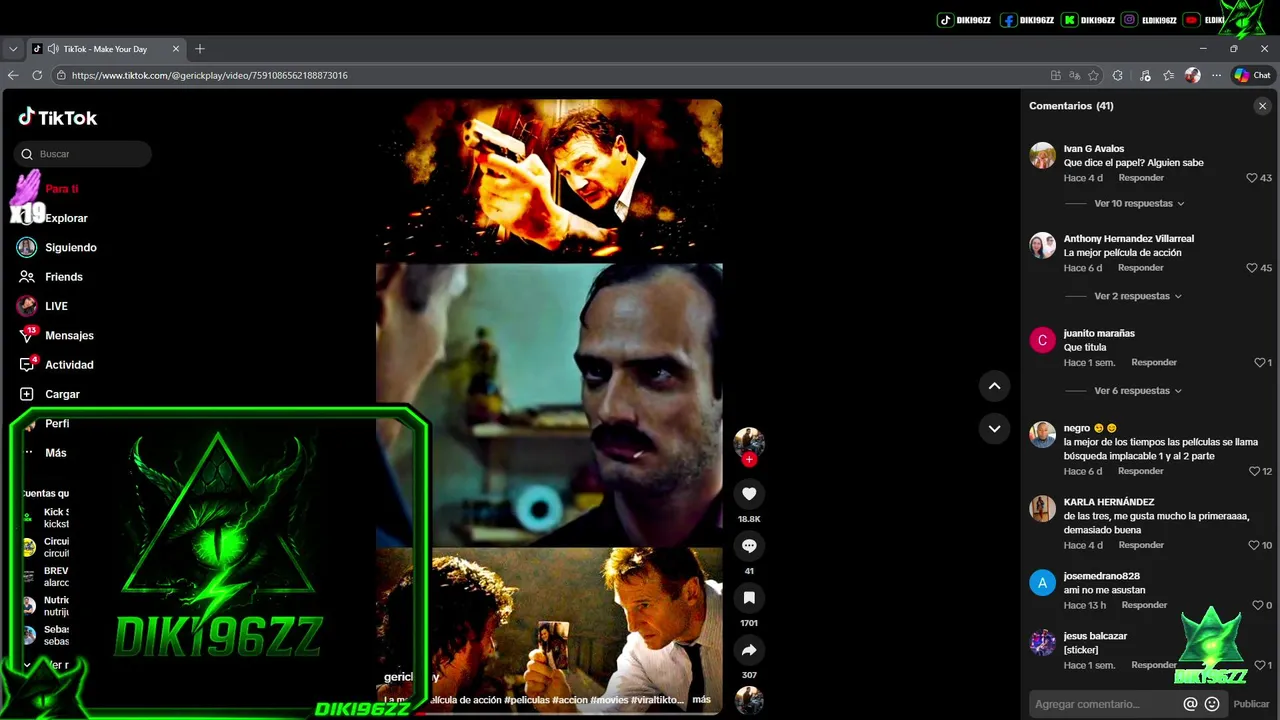
Task: Go back in the browser
Action: tap(13, 75)
